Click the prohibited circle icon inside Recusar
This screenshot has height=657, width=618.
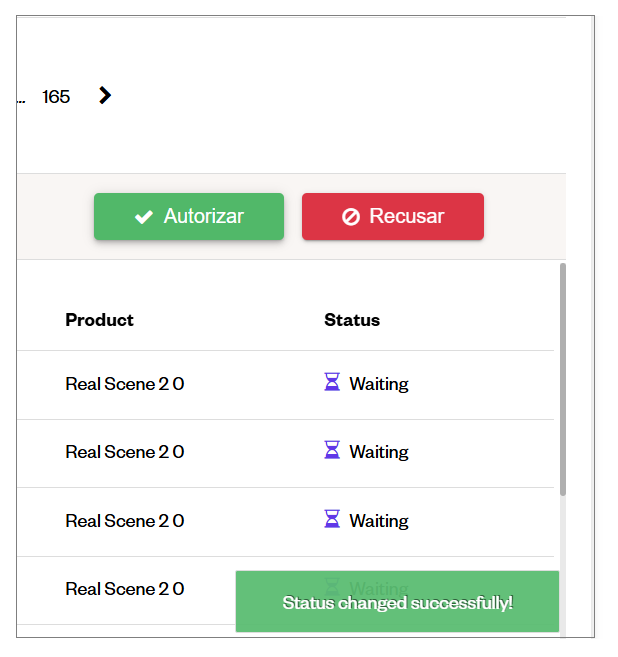click(351, 217)
